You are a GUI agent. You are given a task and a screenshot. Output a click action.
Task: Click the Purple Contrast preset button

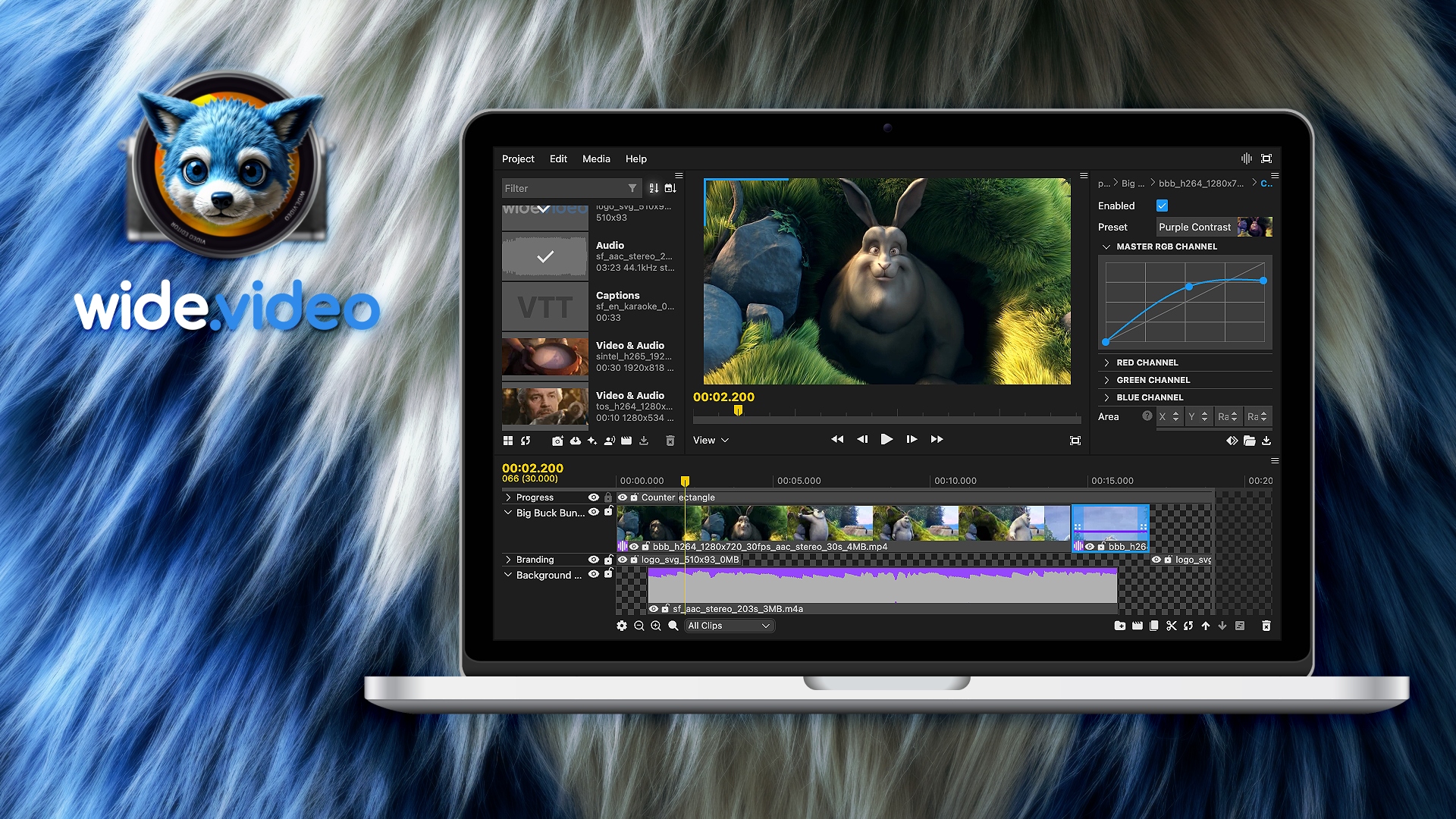(1195, 227)
